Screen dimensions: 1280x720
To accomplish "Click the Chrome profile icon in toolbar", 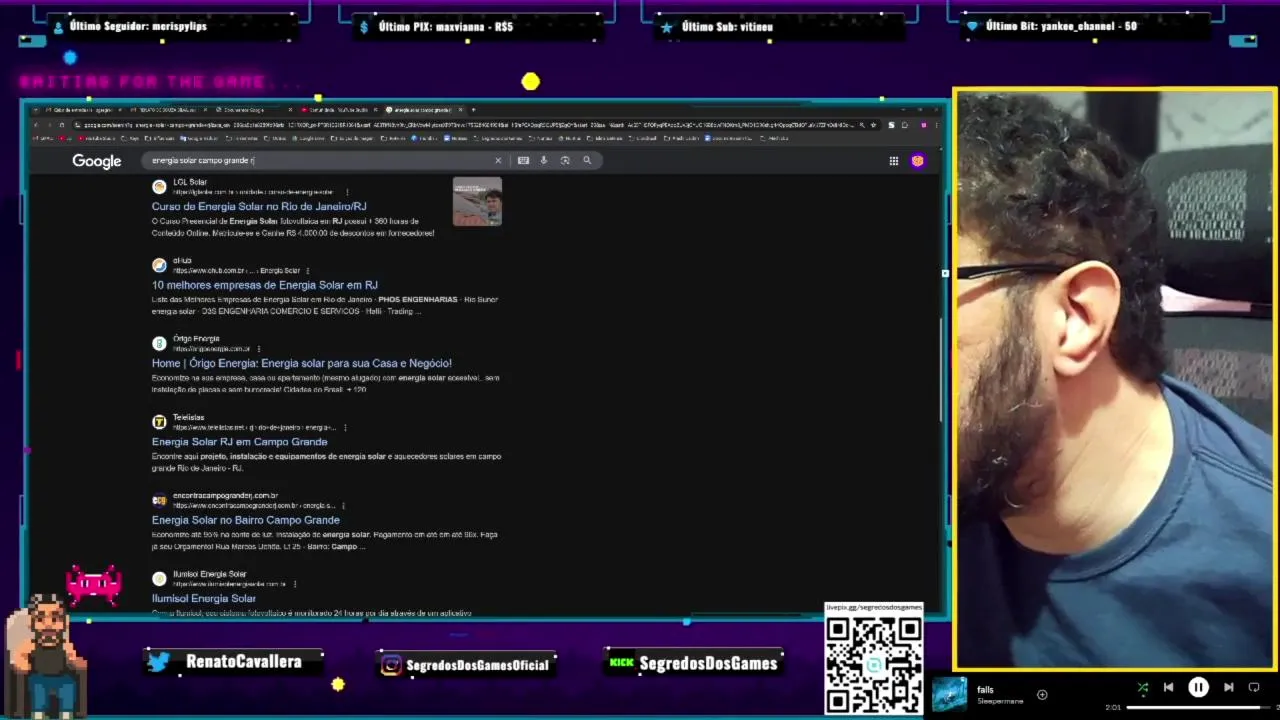I will click(x=922, y=125).
